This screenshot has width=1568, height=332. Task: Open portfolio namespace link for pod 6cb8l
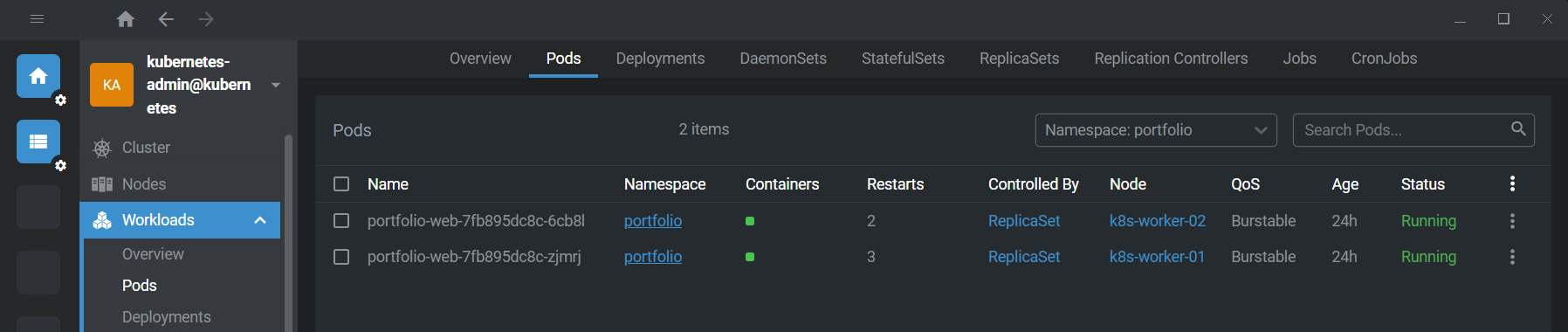tap(653, 221)
